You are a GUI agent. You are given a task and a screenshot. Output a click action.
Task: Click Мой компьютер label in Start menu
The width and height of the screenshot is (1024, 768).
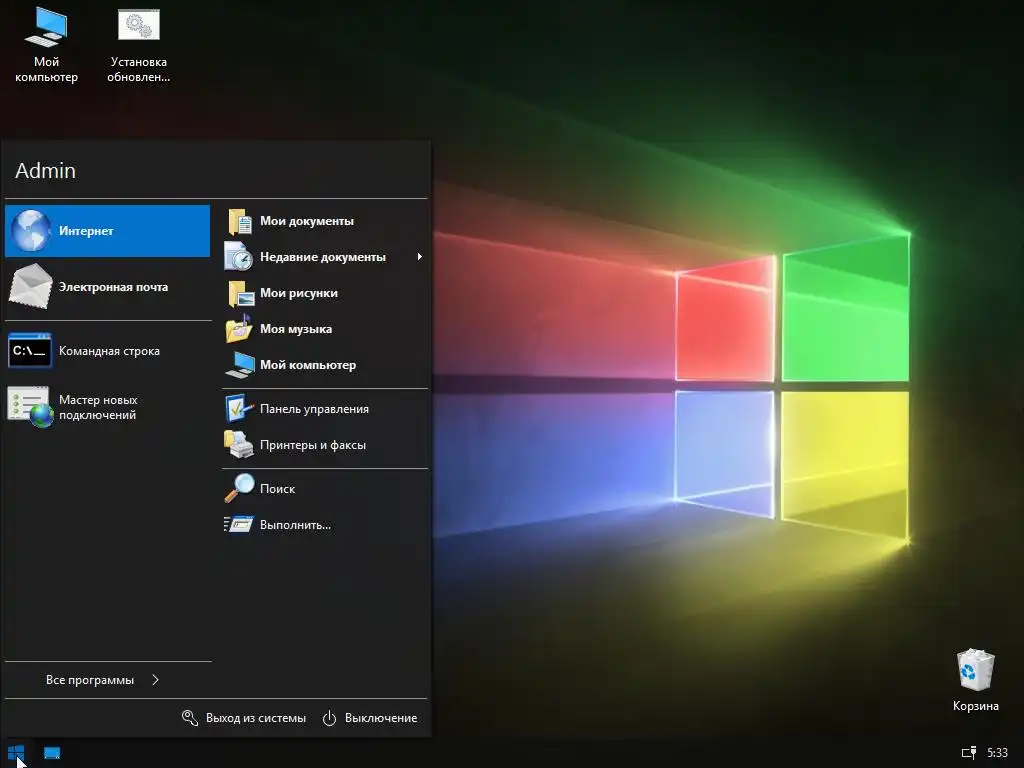[308, 364]
